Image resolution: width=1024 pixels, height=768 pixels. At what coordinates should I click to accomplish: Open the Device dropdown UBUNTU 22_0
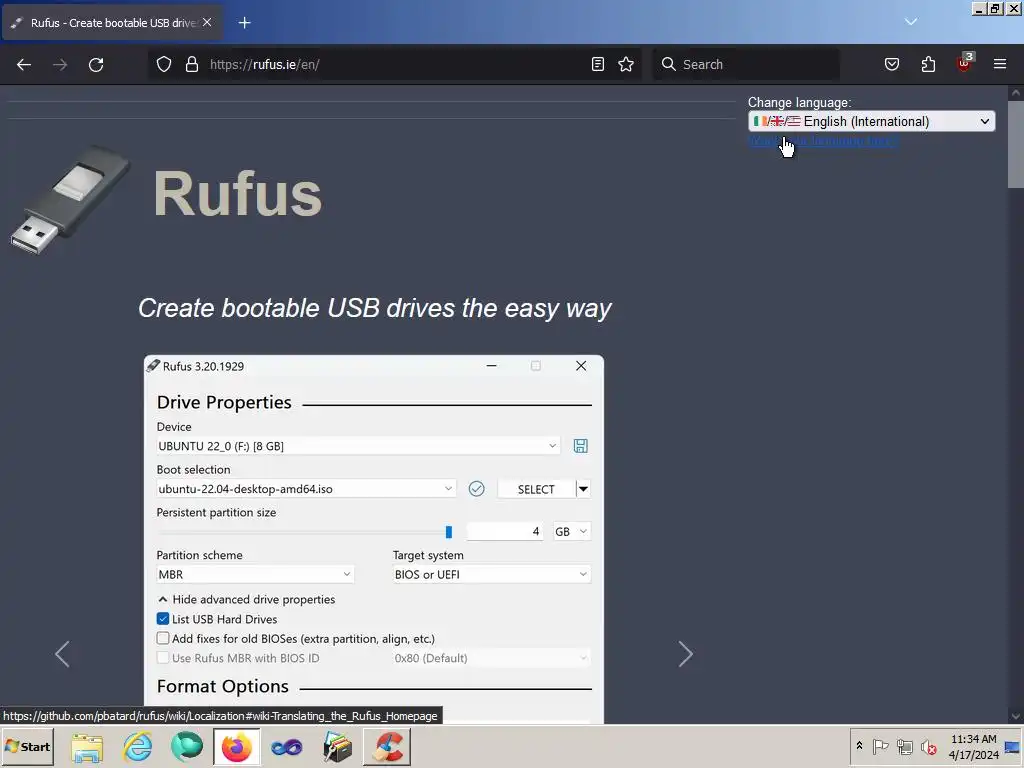(358, 446)
